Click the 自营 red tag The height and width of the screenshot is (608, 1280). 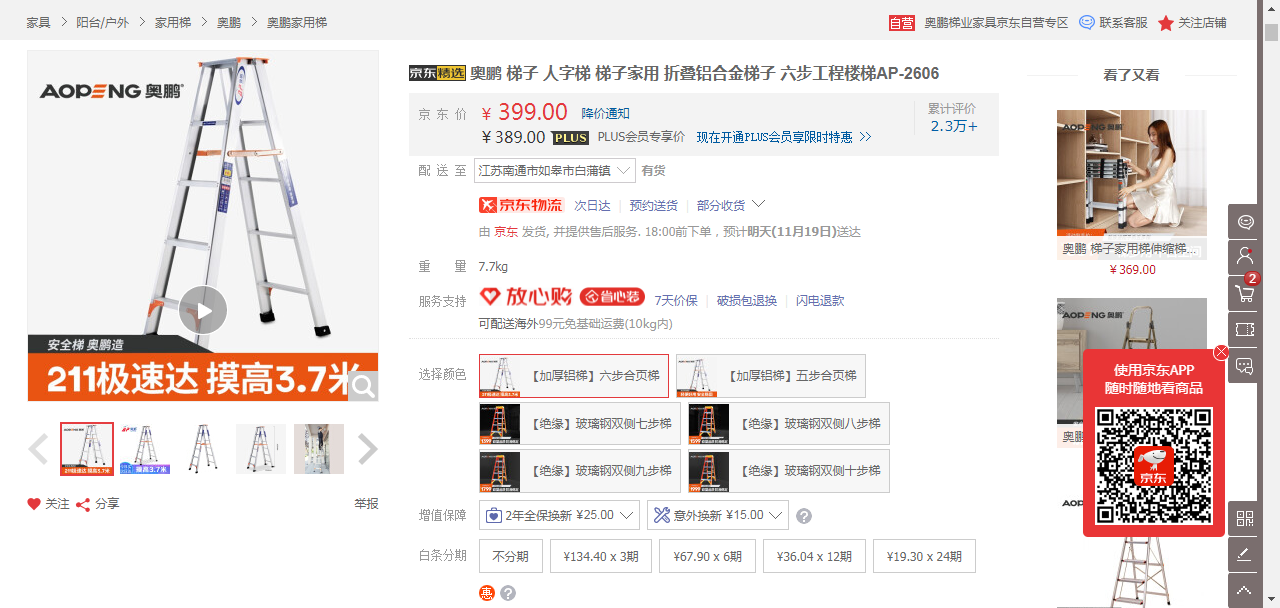[901, 23]
